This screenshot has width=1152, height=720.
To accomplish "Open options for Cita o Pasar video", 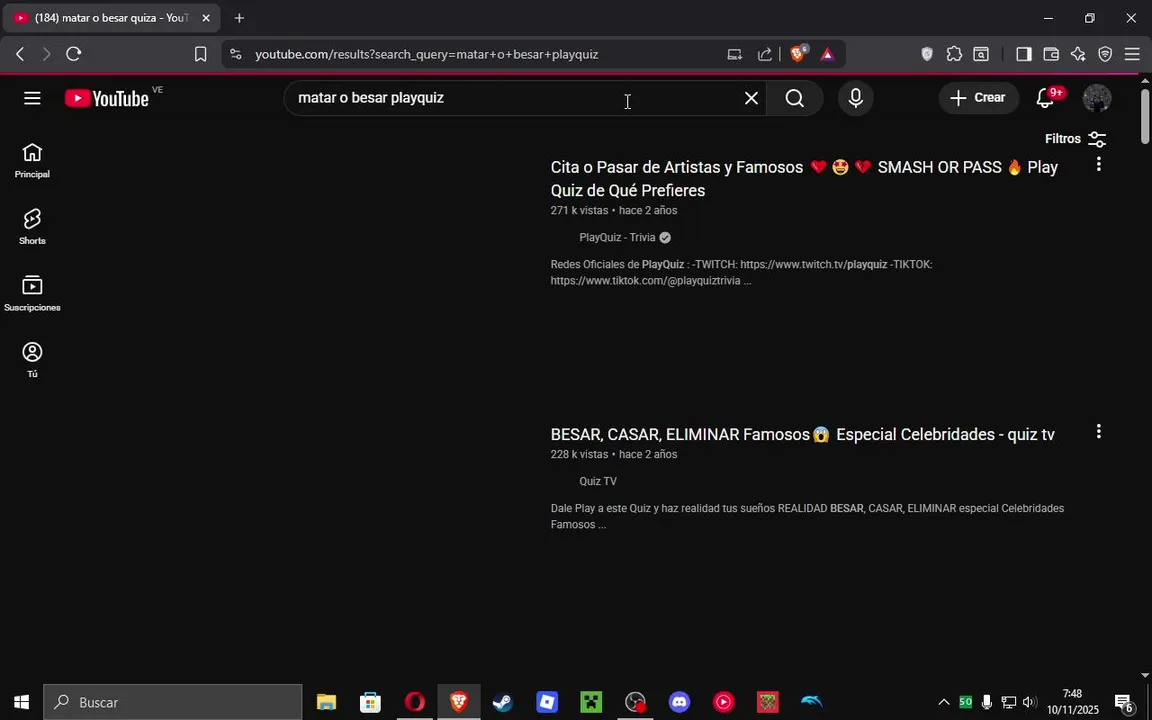I will coord(1098,165).
